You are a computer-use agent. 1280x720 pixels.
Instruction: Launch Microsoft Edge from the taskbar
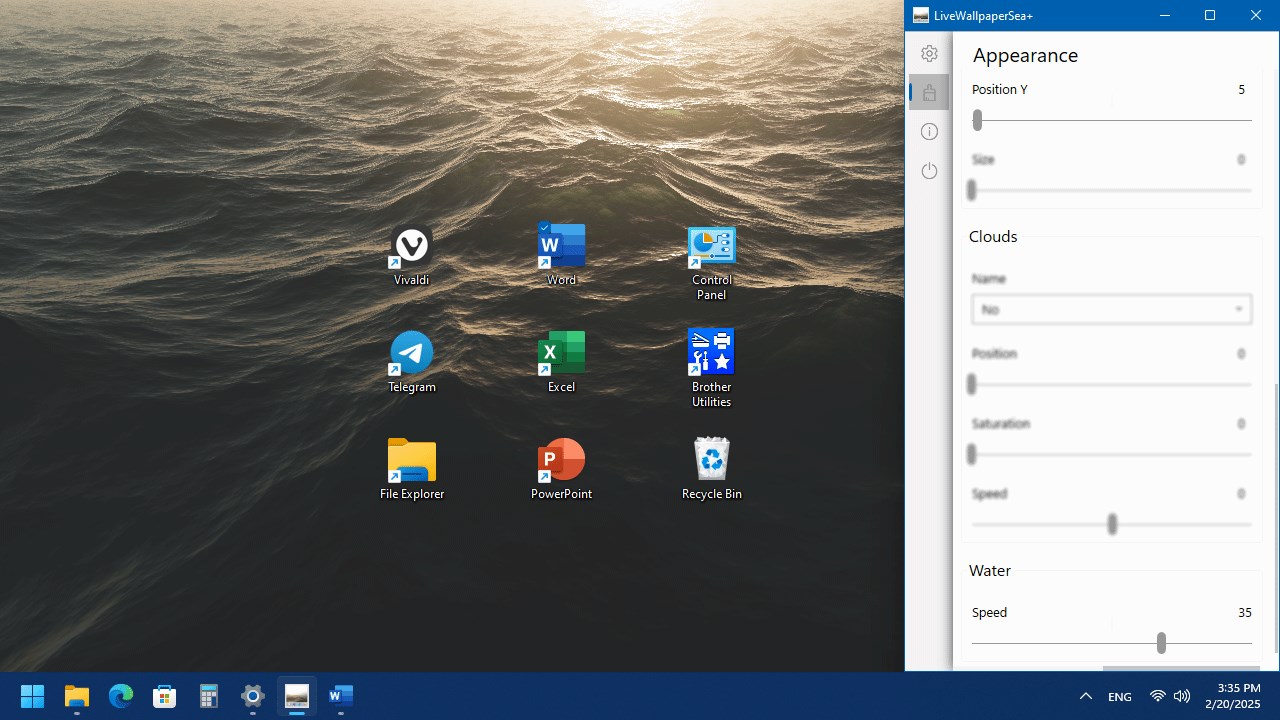[121, 696]
